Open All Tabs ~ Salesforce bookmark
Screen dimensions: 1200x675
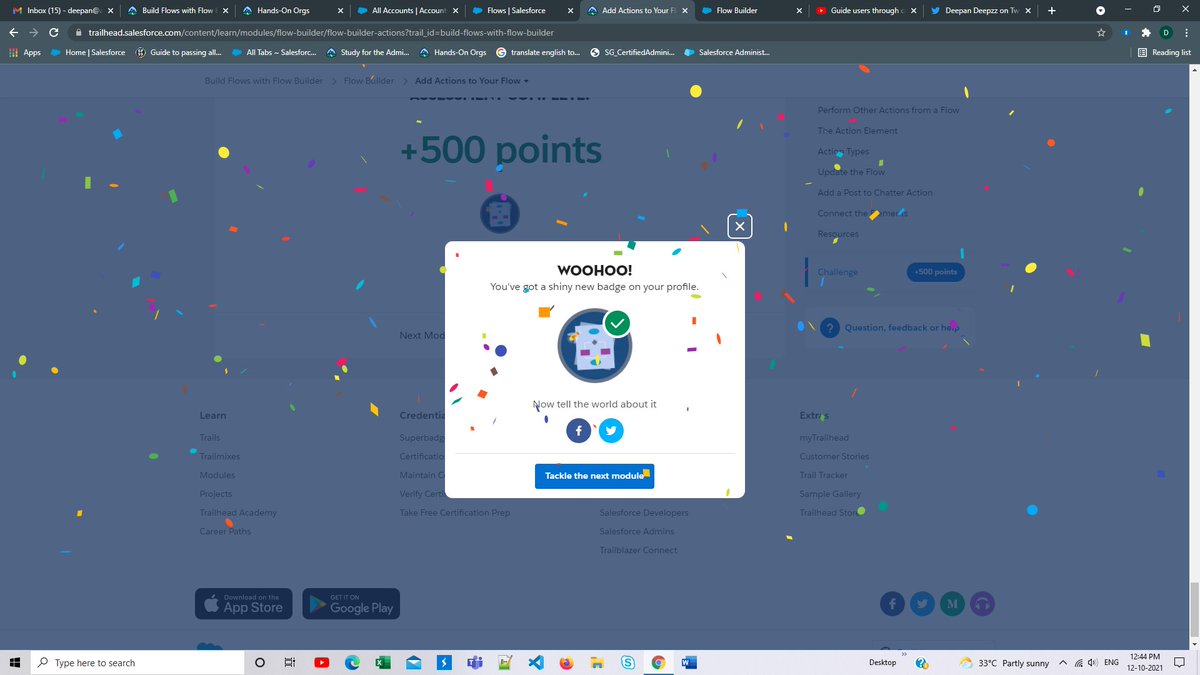click(x=273, y=52)
